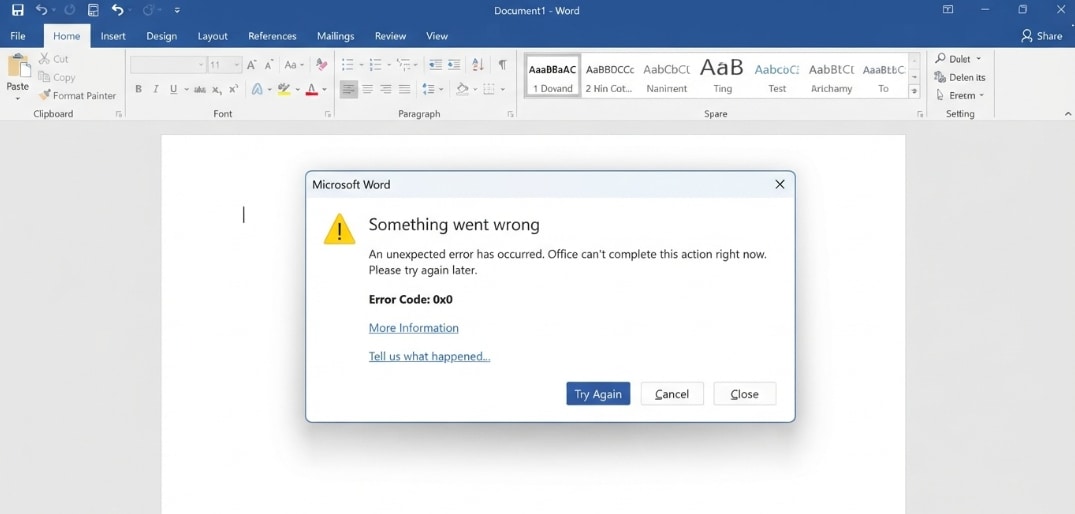
Task: Click the Clear Formatting eraser icon
Action: tap(321, 64)
